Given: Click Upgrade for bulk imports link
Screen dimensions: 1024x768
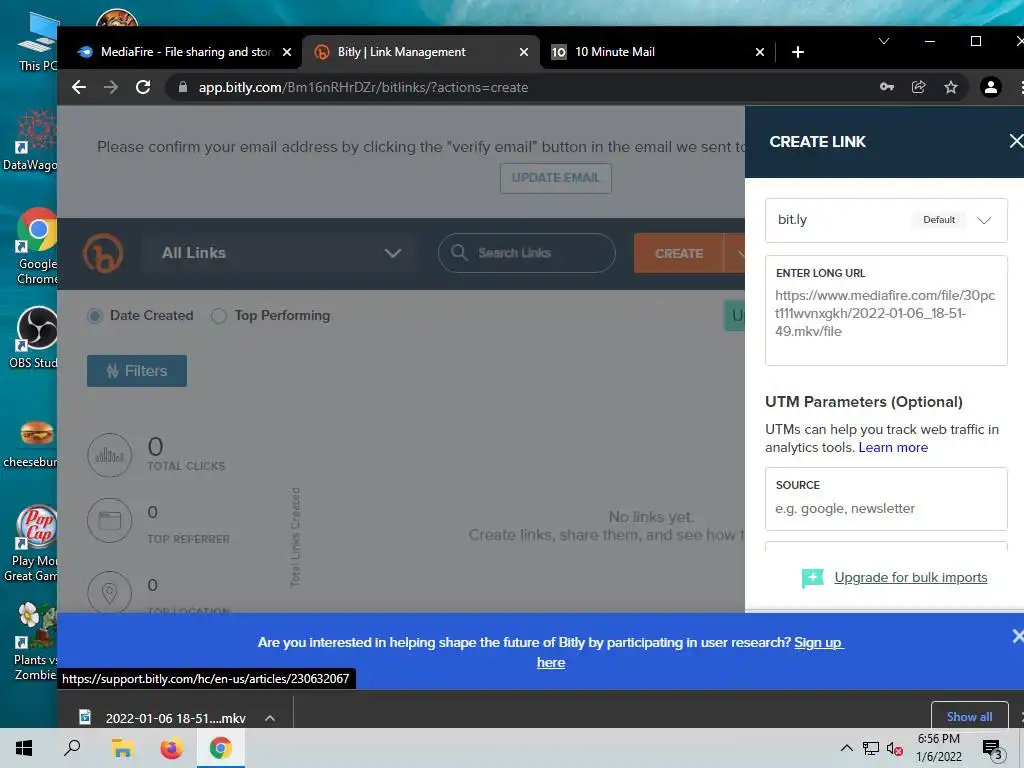Looking at the screenshot, I should click(x=910, y=577).
